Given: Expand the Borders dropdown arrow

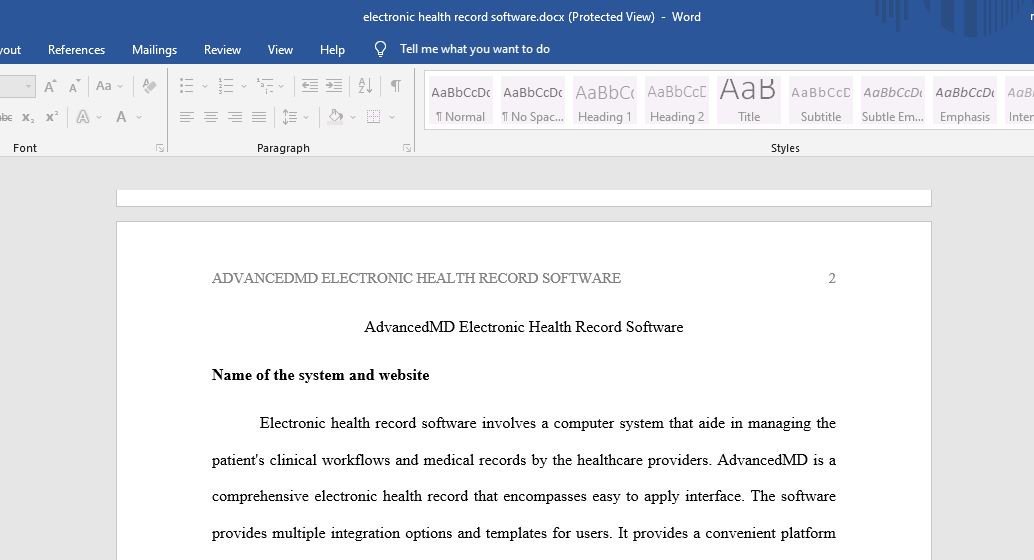Looking at the screenshot, I should pos(392,118).
